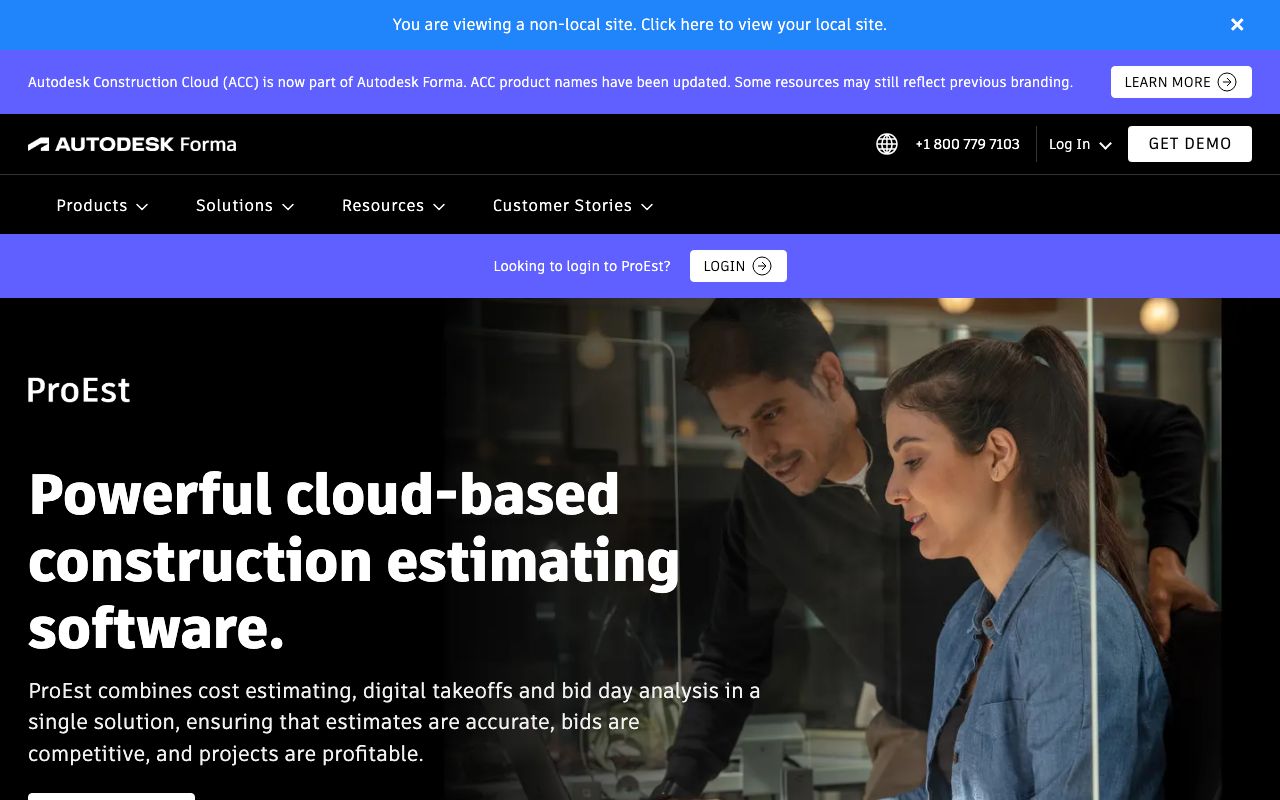1280x800 pixels.
Task: Expand the Resources dropdown chevron
Action: (439, 206)
